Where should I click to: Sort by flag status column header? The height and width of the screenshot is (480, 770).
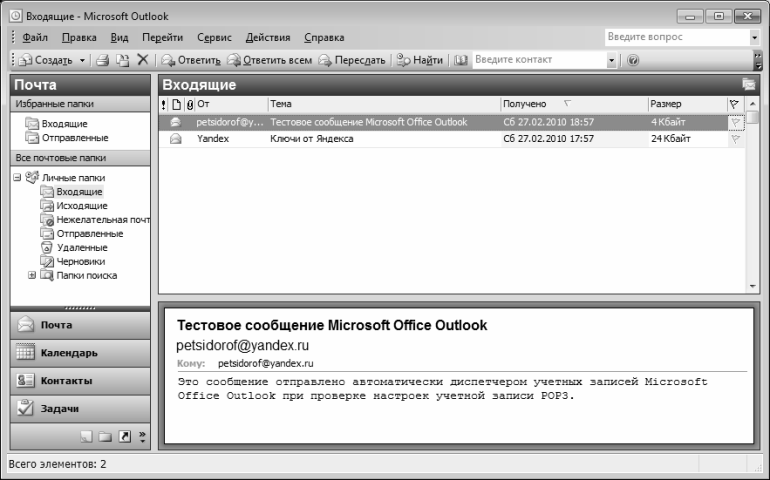click(x=734, y=104)
